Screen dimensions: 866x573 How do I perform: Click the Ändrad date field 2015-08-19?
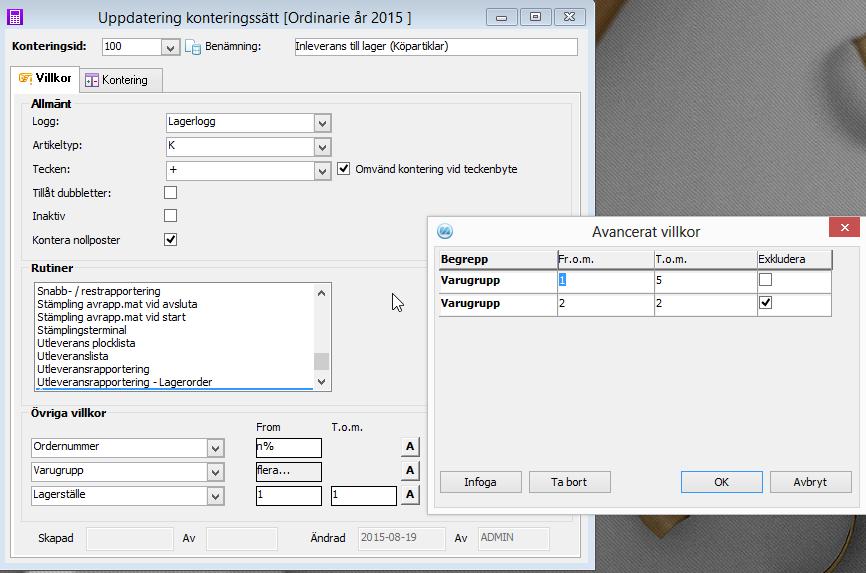click(402, 538)
